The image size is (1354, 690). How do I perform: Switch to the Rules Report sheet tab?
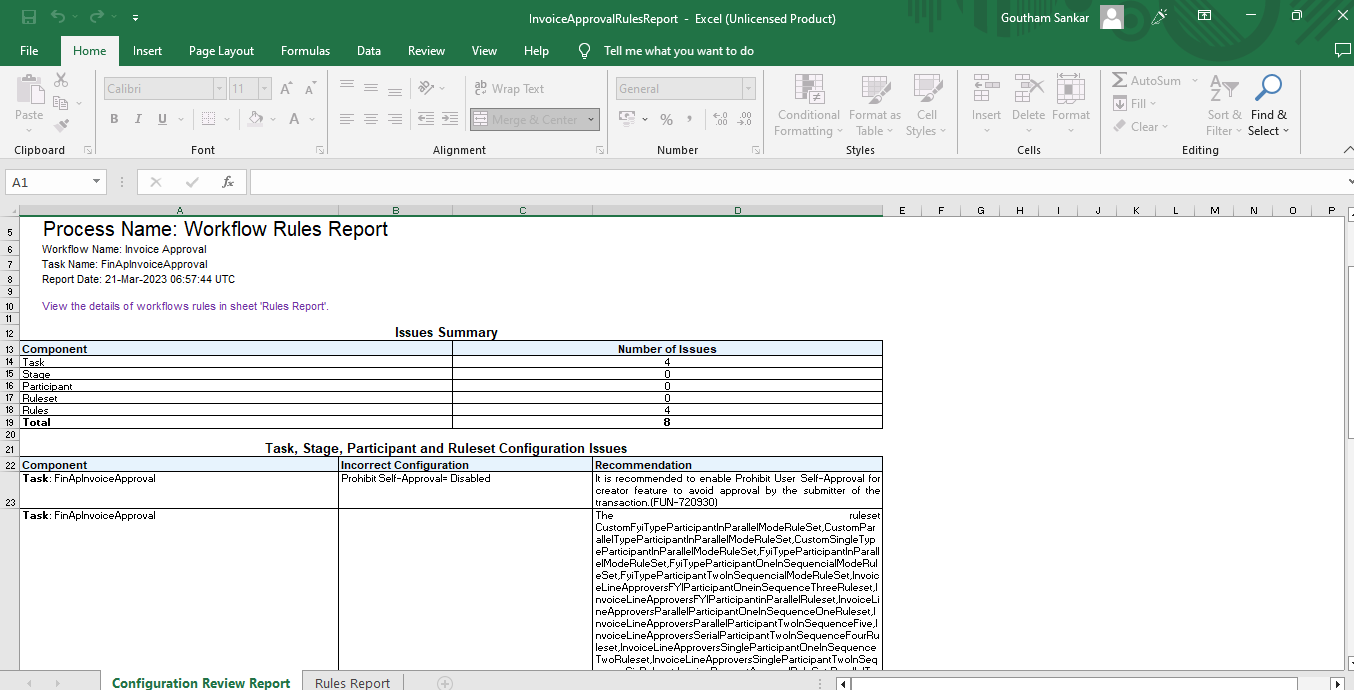click(351, 682)
